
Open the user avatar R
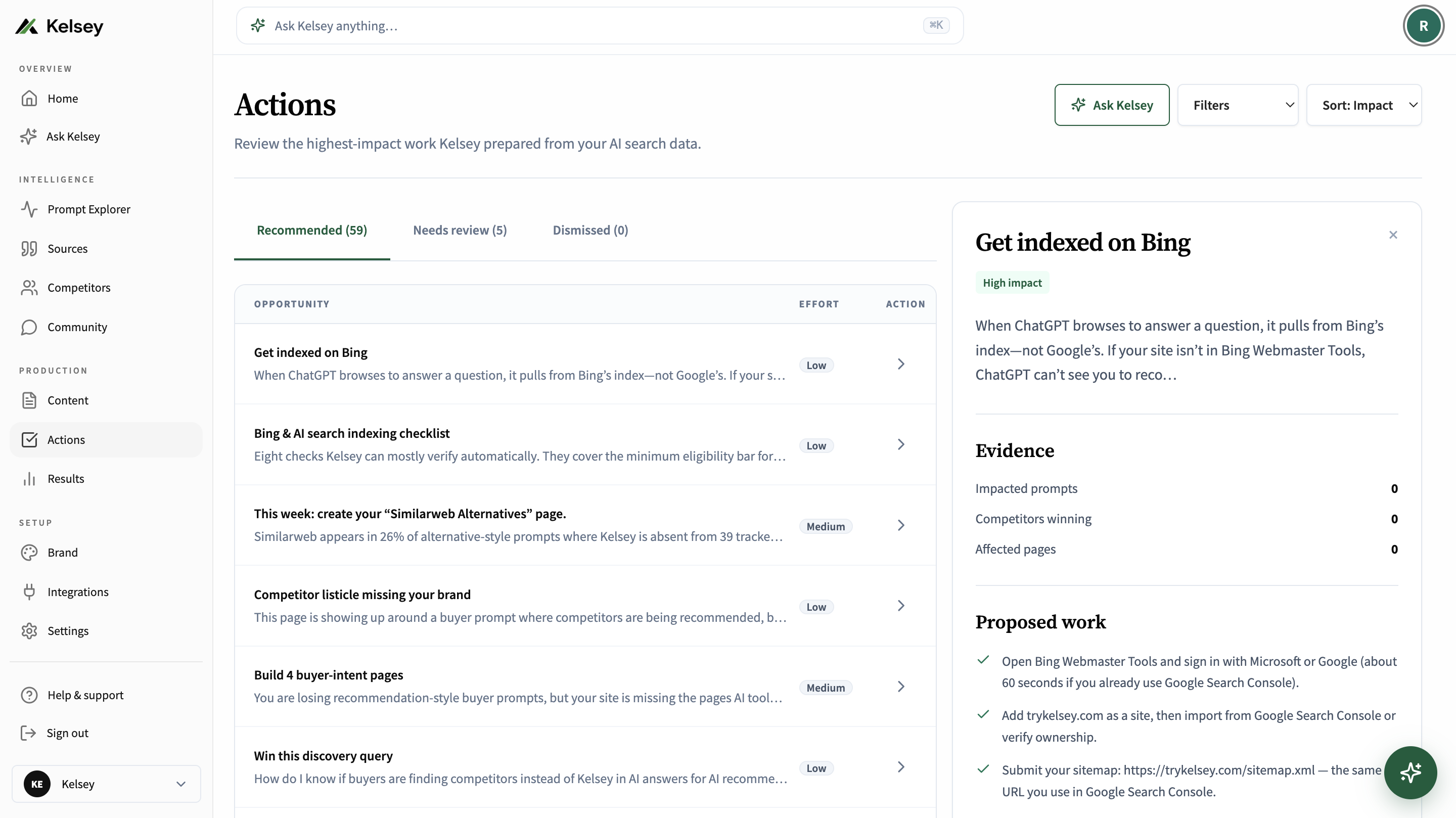coord(1423,25)
